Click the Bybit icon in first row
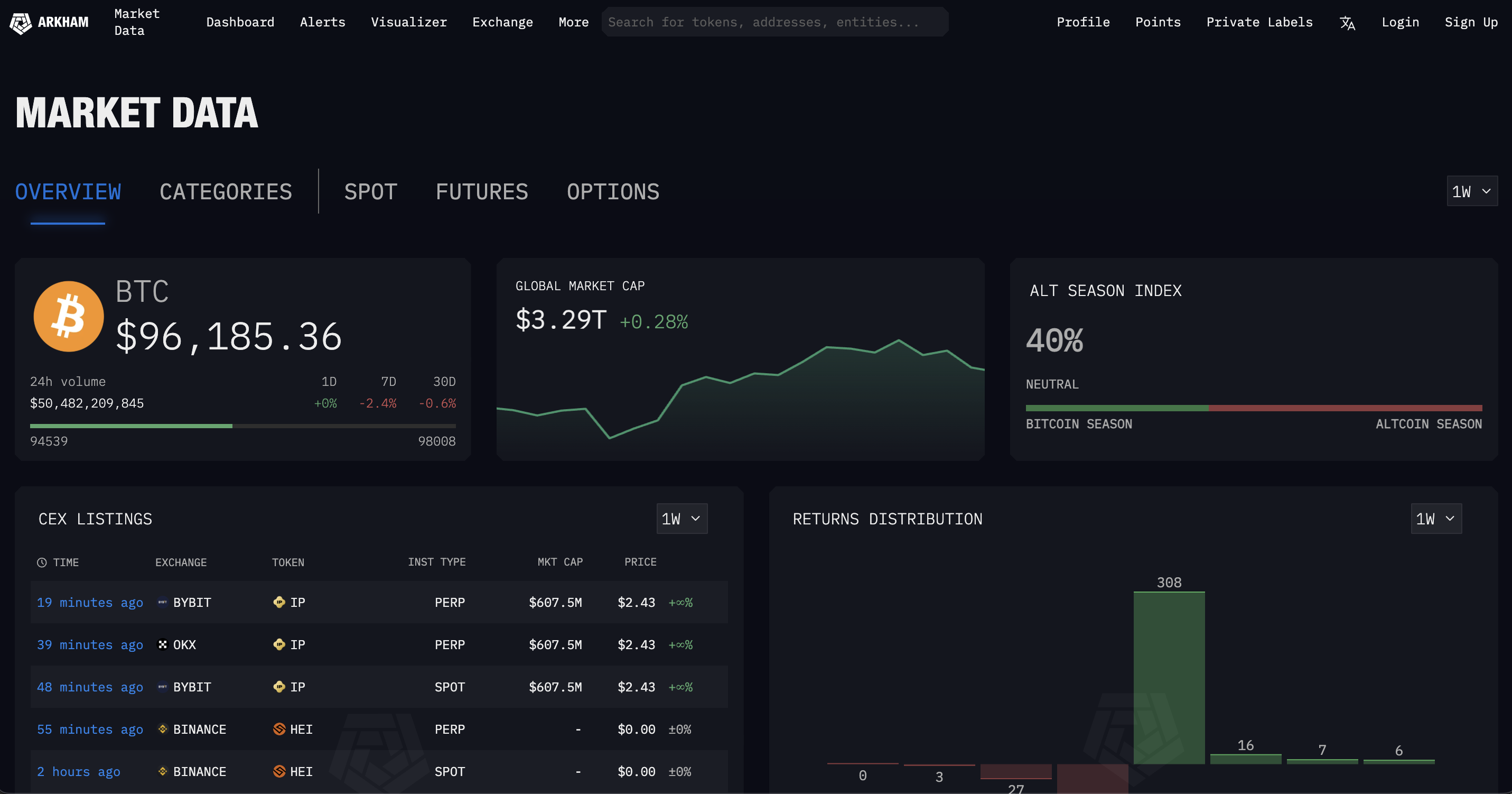This screenshot has height=794, width=1512. pos(163,603)
